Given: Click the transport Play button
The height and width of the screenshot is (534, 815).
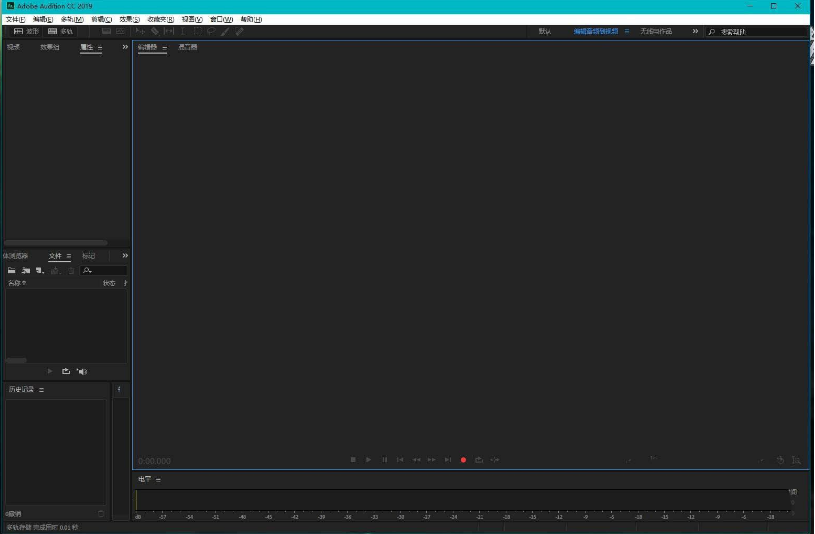Looking at the screenshot, I should coord(369,460).
